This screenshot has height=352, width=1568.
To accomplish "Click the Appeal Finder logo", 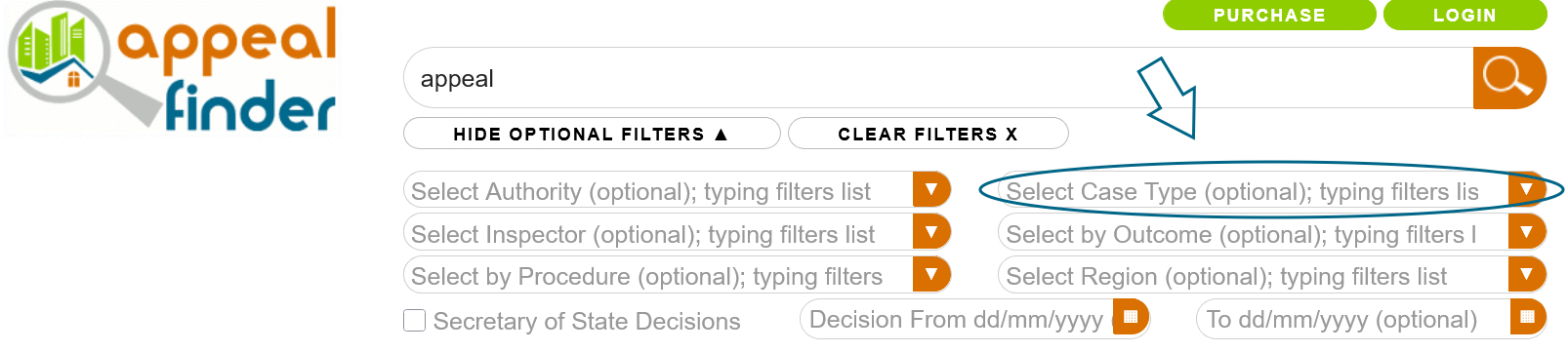I will [x=173, y=68].
